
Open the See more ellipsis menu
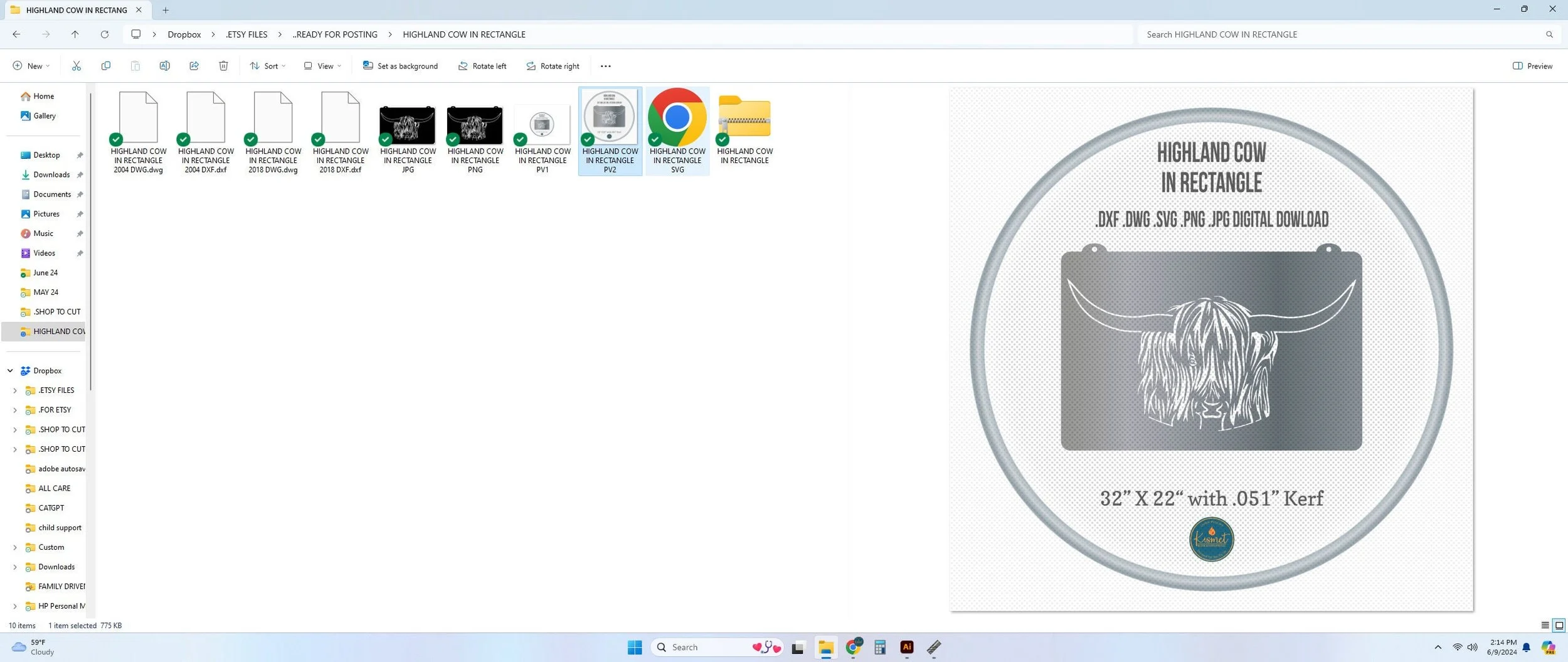605,66
